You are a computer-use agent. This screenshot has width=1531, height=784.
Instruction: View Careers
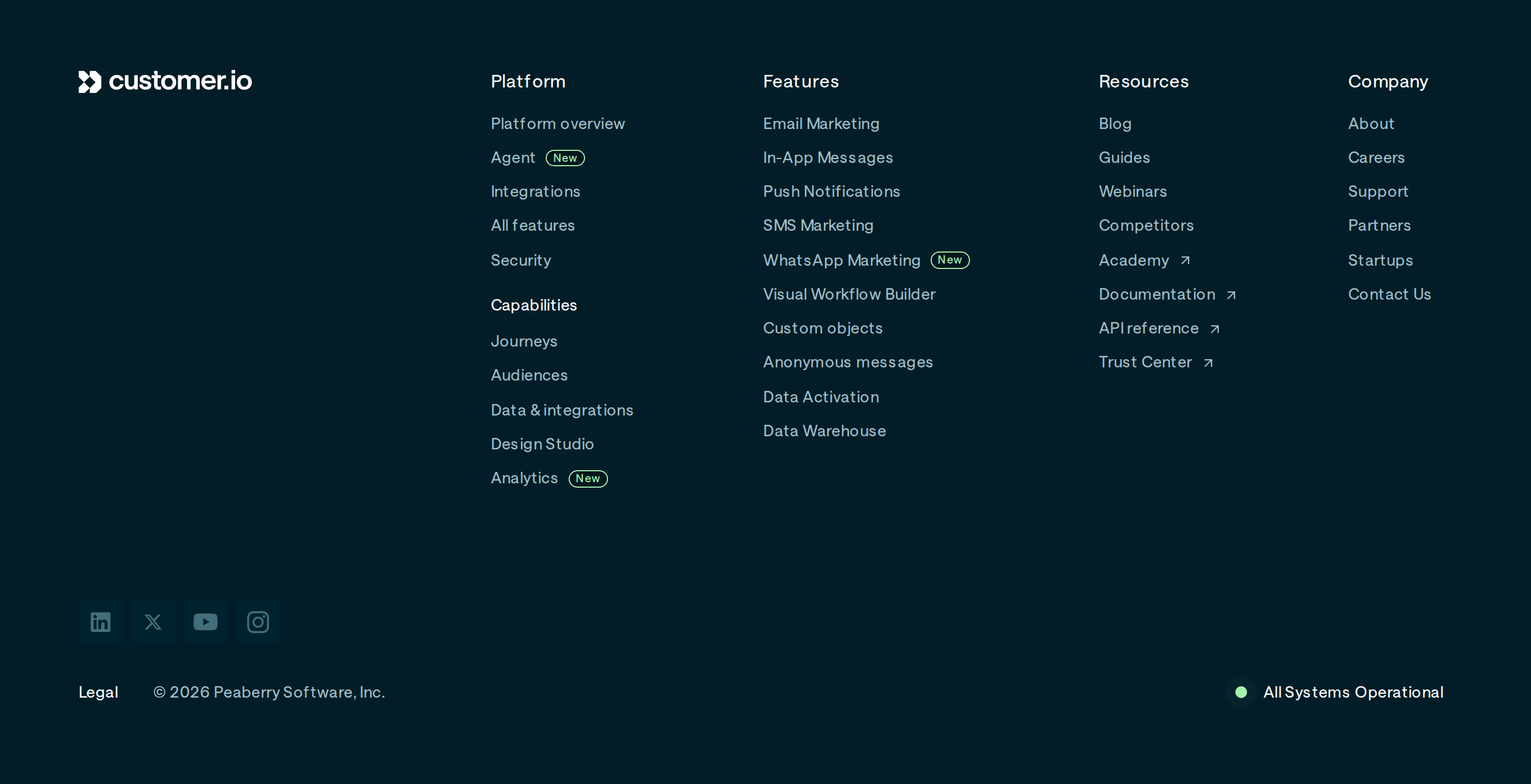(x=1376, y=157)
